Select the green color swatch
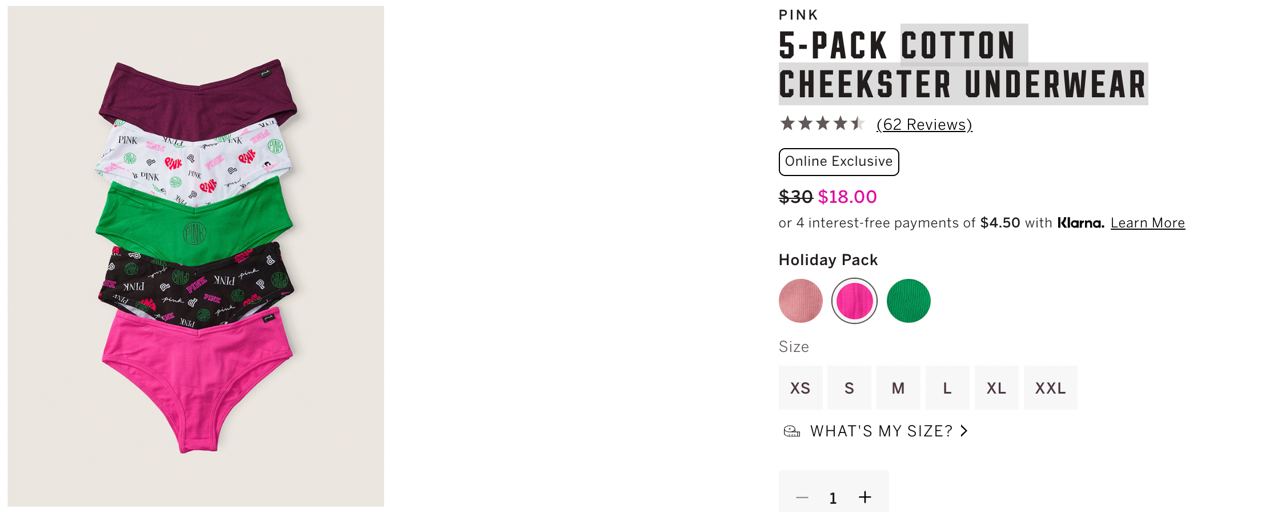 pos(908,301)
